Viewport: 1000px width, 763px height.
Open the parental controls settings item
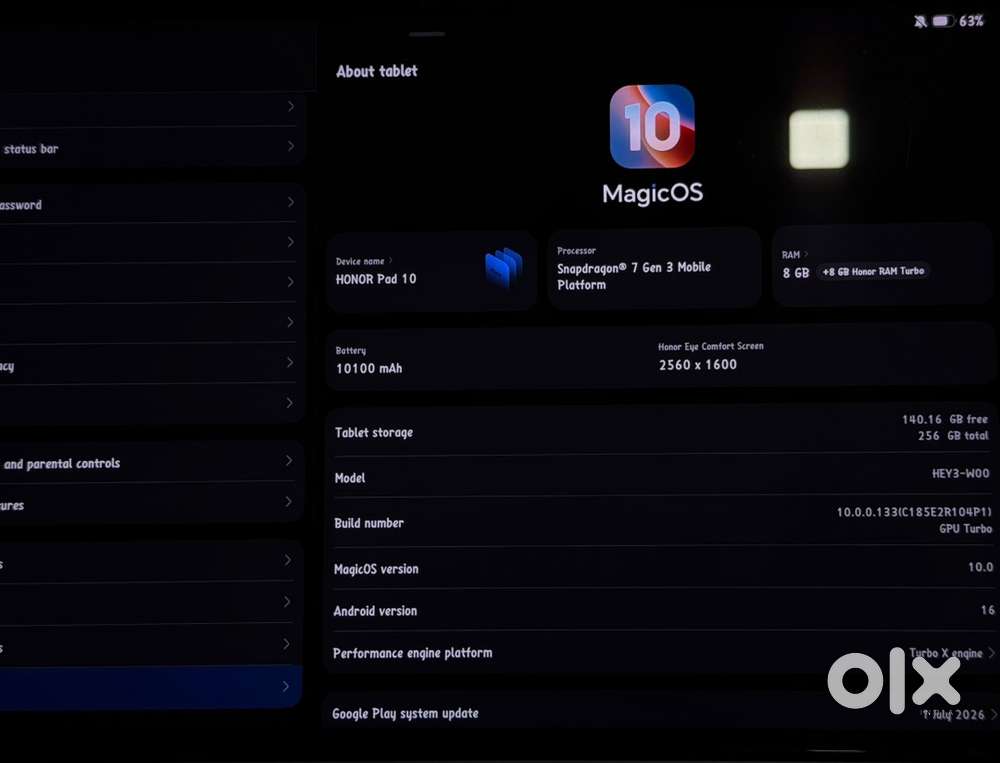coord(151,463)
